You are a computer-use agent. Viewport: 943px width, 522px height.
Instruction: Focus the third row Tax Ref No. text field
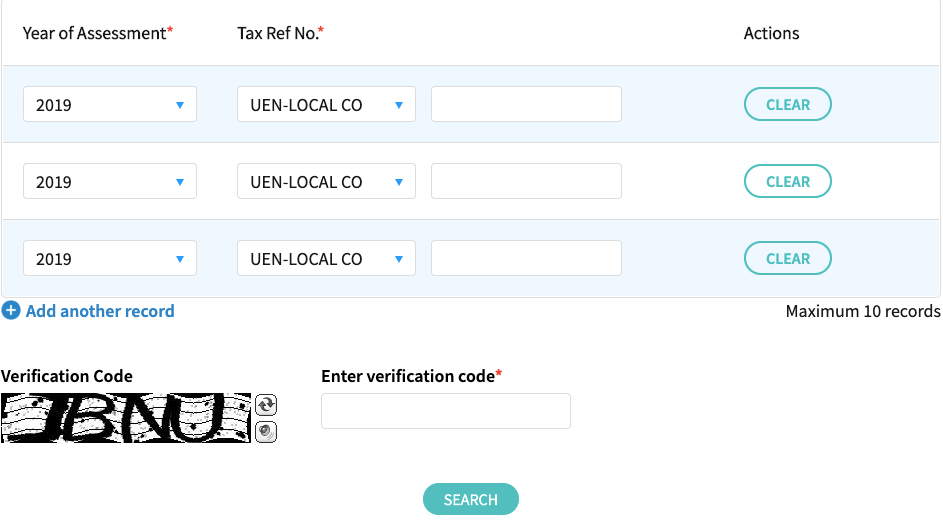526,258
